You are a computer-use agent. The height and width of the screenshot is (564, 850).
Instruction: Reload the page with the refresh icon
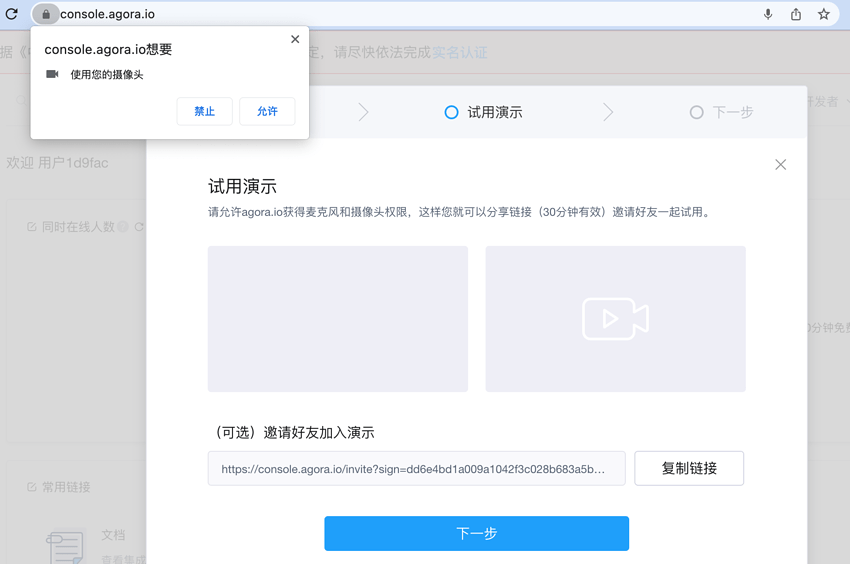11,14
